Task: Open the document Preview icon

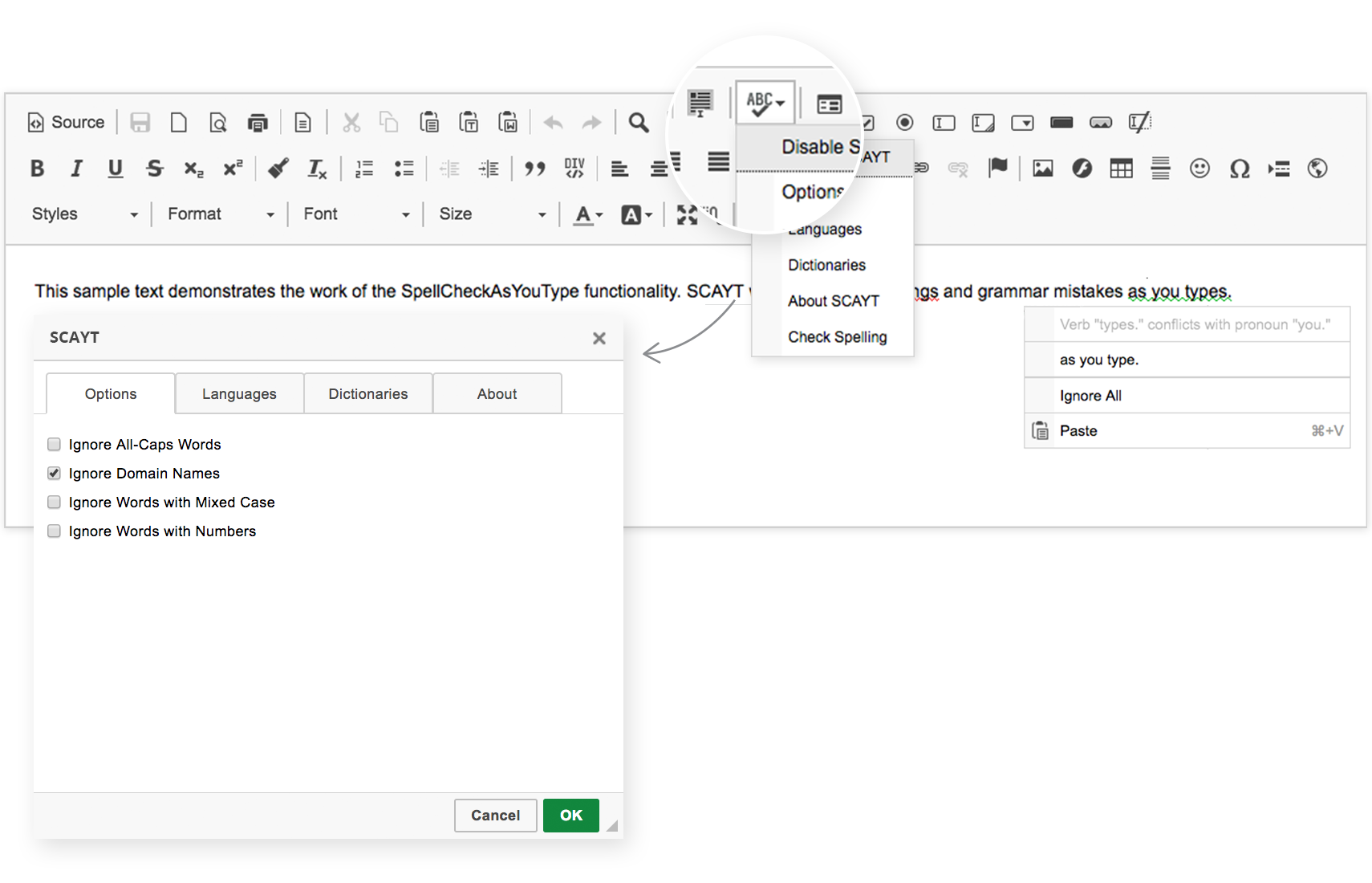Action: point(217,122)
